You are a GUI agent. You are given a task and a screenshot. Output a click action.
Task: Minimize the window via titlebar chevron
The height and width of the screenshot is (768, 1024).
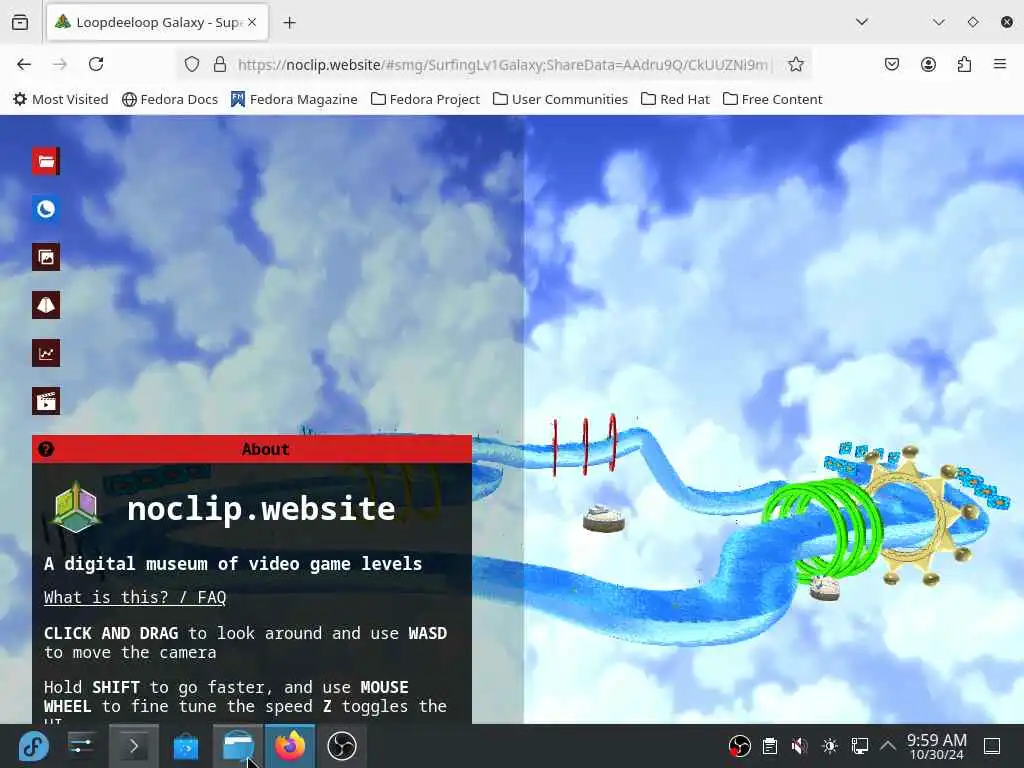pos(939,22)
